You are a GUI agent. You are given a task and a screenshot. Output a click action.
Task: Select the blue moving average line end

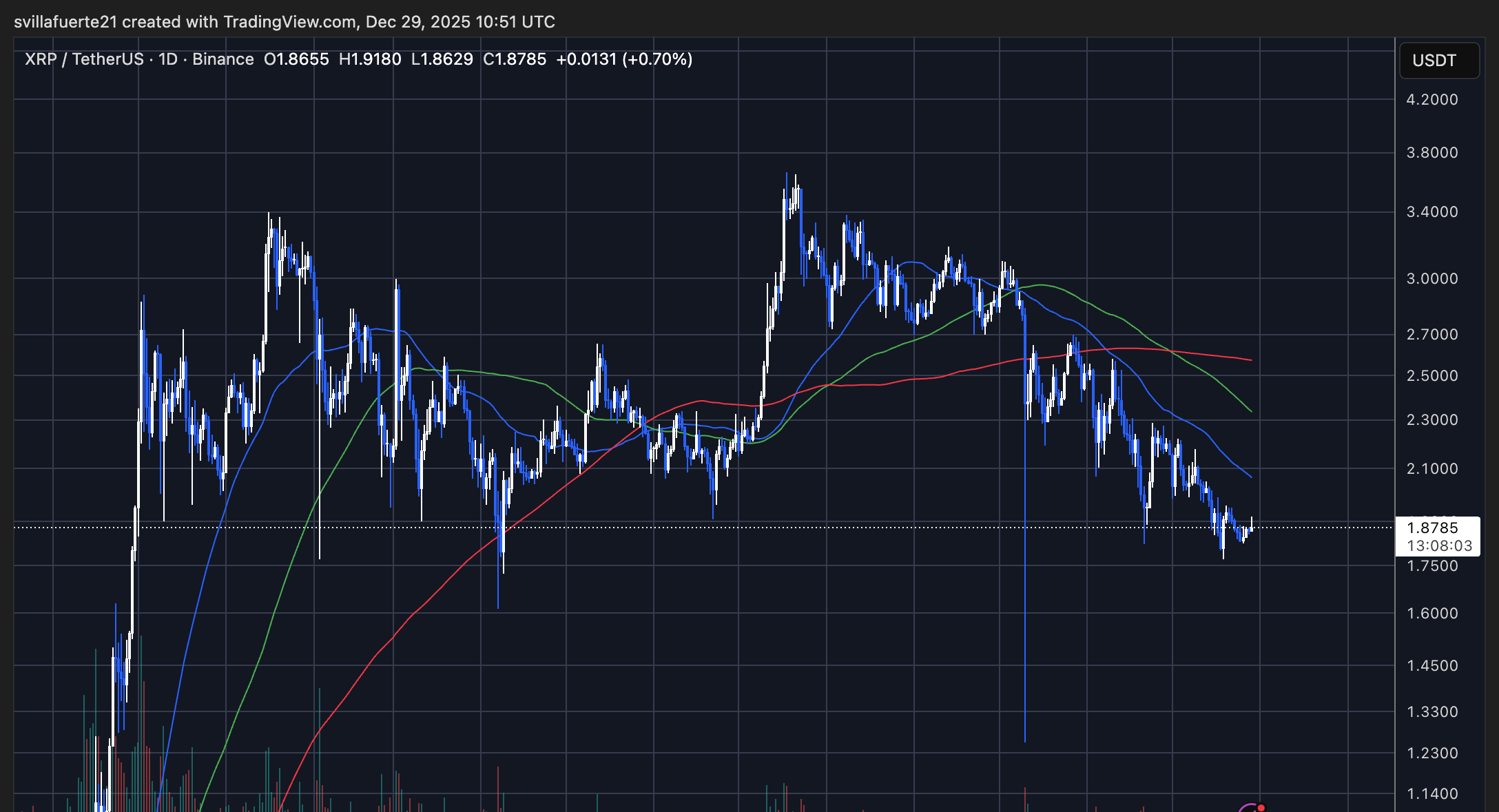[1250, 476]
